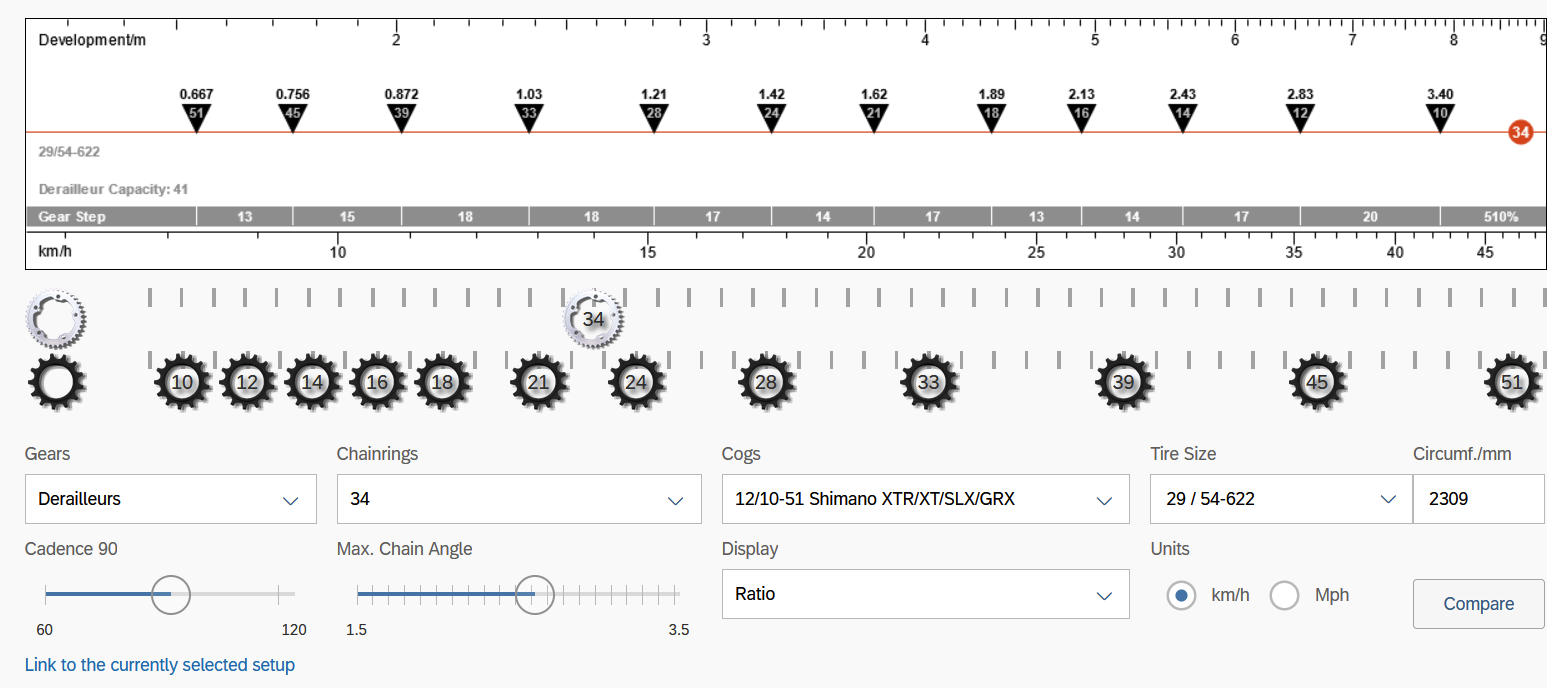Select the 21-tooth cog icon
This screenshot has height=688, width=1547.
point(539,382)
